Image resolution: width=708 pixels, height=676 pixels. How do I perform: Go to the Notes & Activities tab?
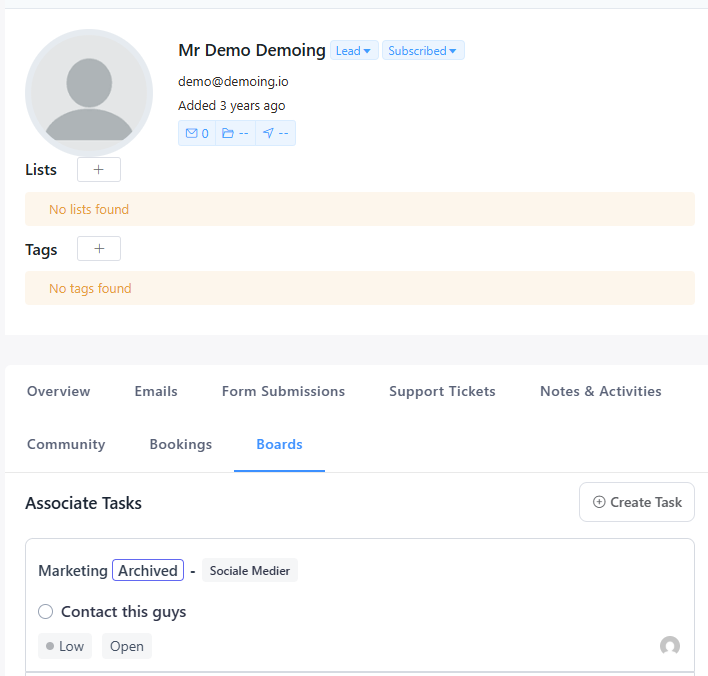click(x=600, y=392)
